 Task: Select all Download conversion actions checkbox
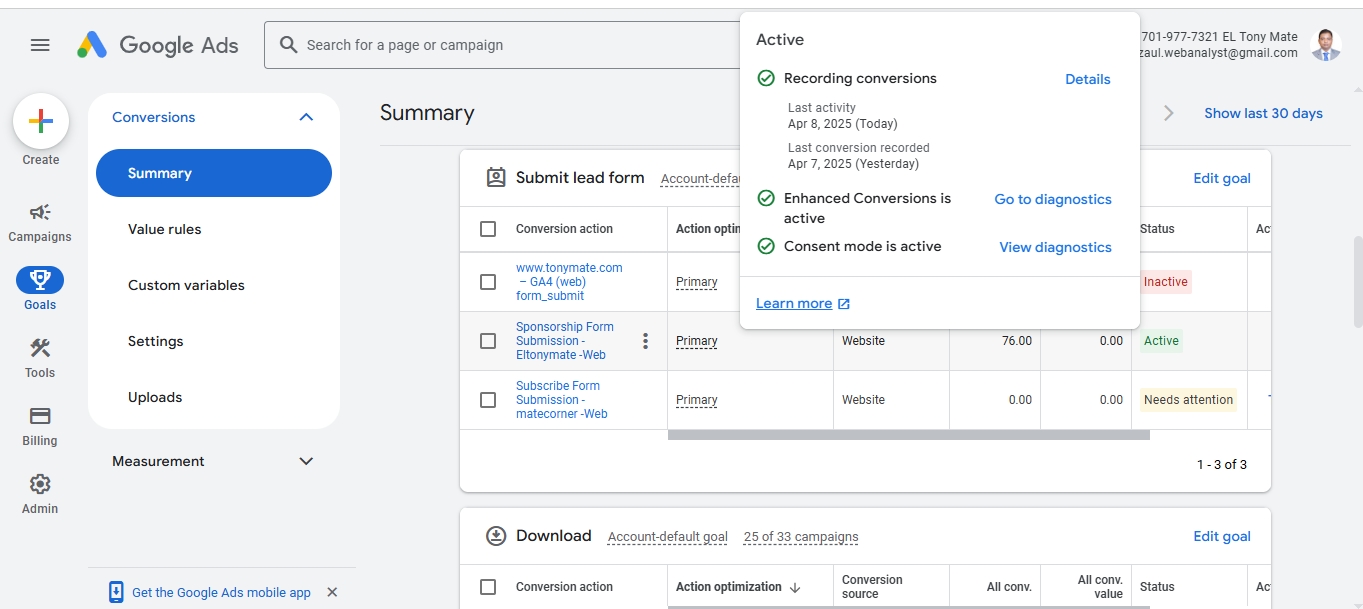pyautogui.click(x=488, y=587)
